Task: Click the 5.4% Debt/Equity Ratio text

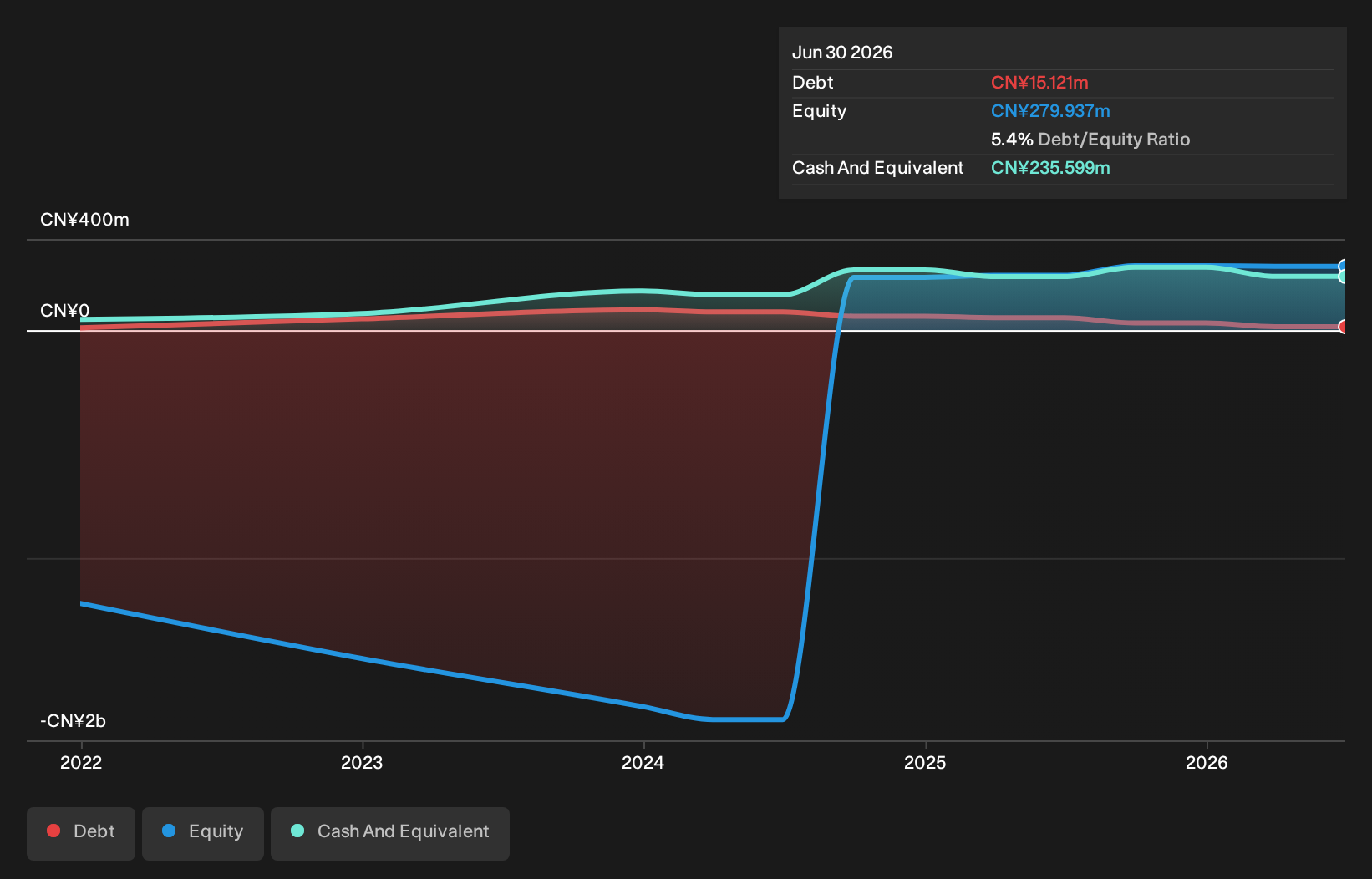Action: click(1090, 140)
